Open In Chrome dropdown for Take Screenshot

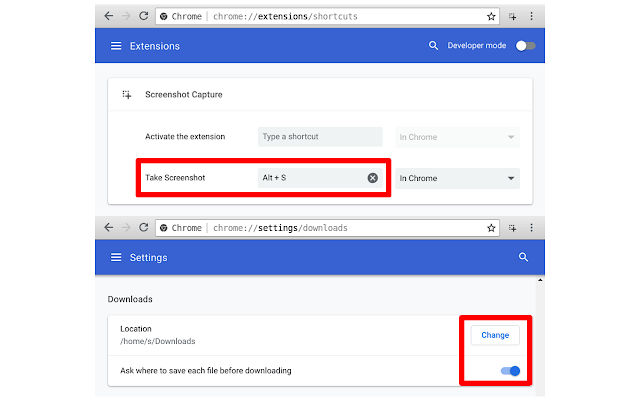tap(457, 178)
